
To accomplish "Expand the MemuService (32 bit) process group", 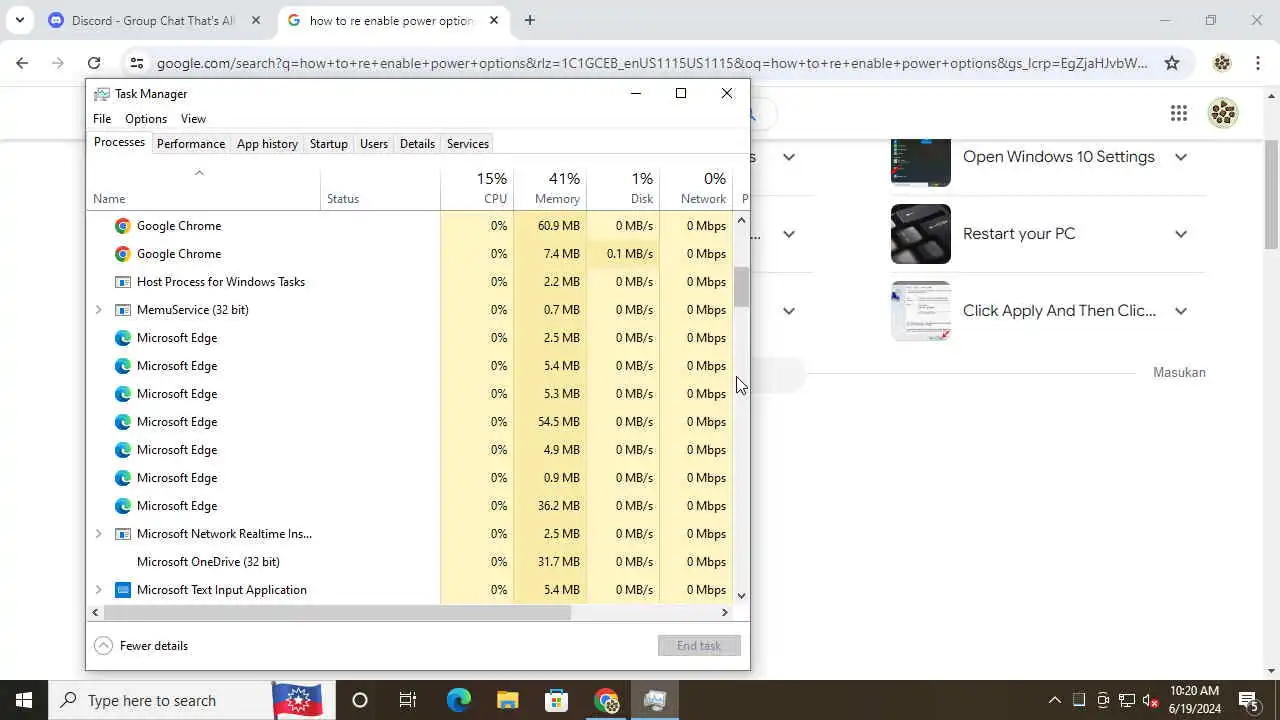I will [x=98, y=310].
